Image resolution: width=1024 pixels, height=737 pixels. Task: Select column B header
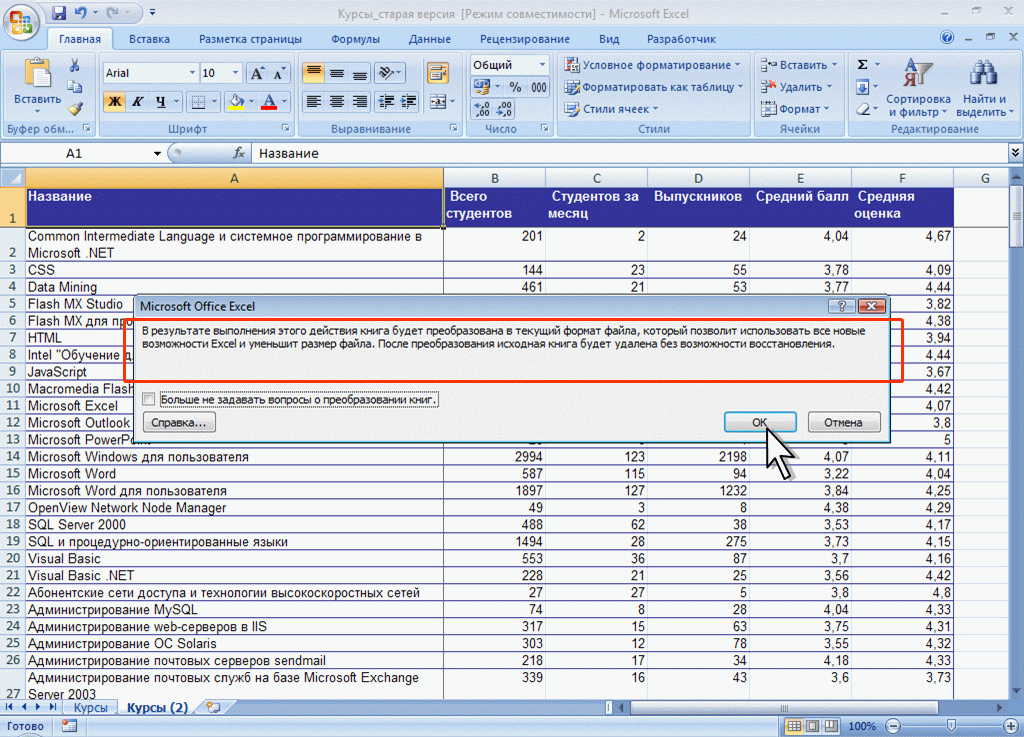click(x=494, y=178)
